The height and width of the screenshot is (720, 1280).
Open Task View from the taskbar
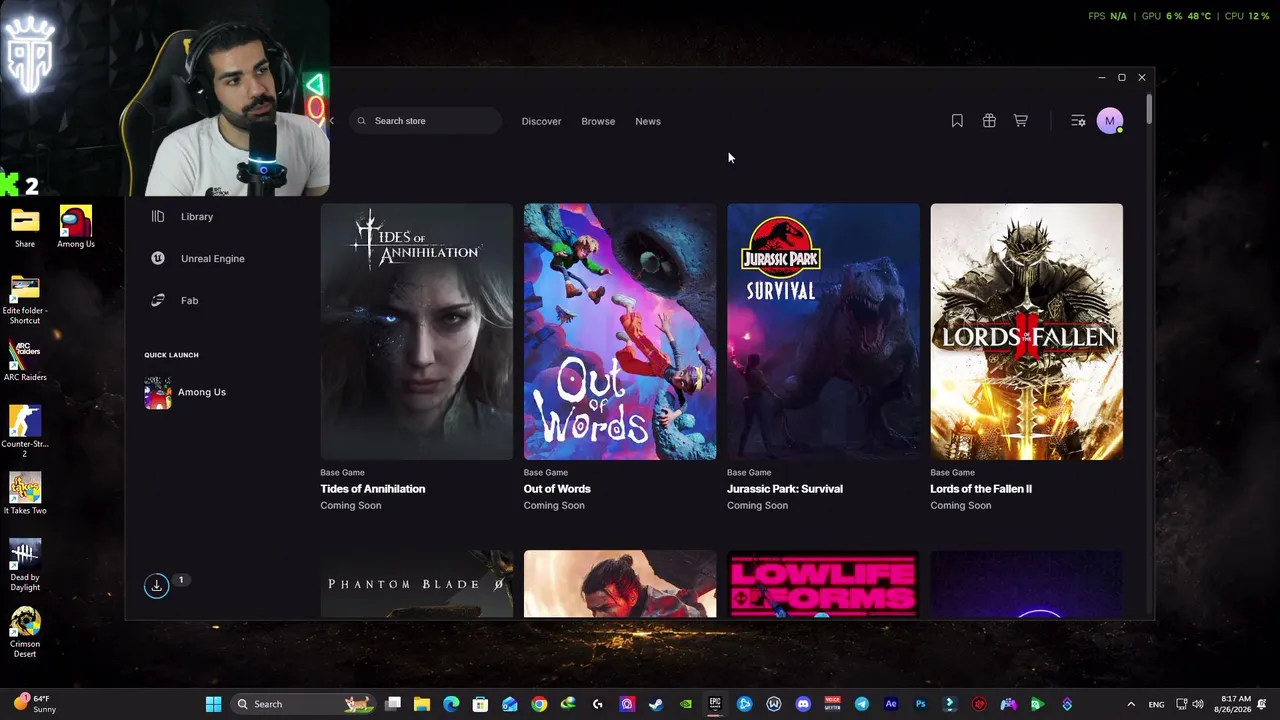pos(393,704)
